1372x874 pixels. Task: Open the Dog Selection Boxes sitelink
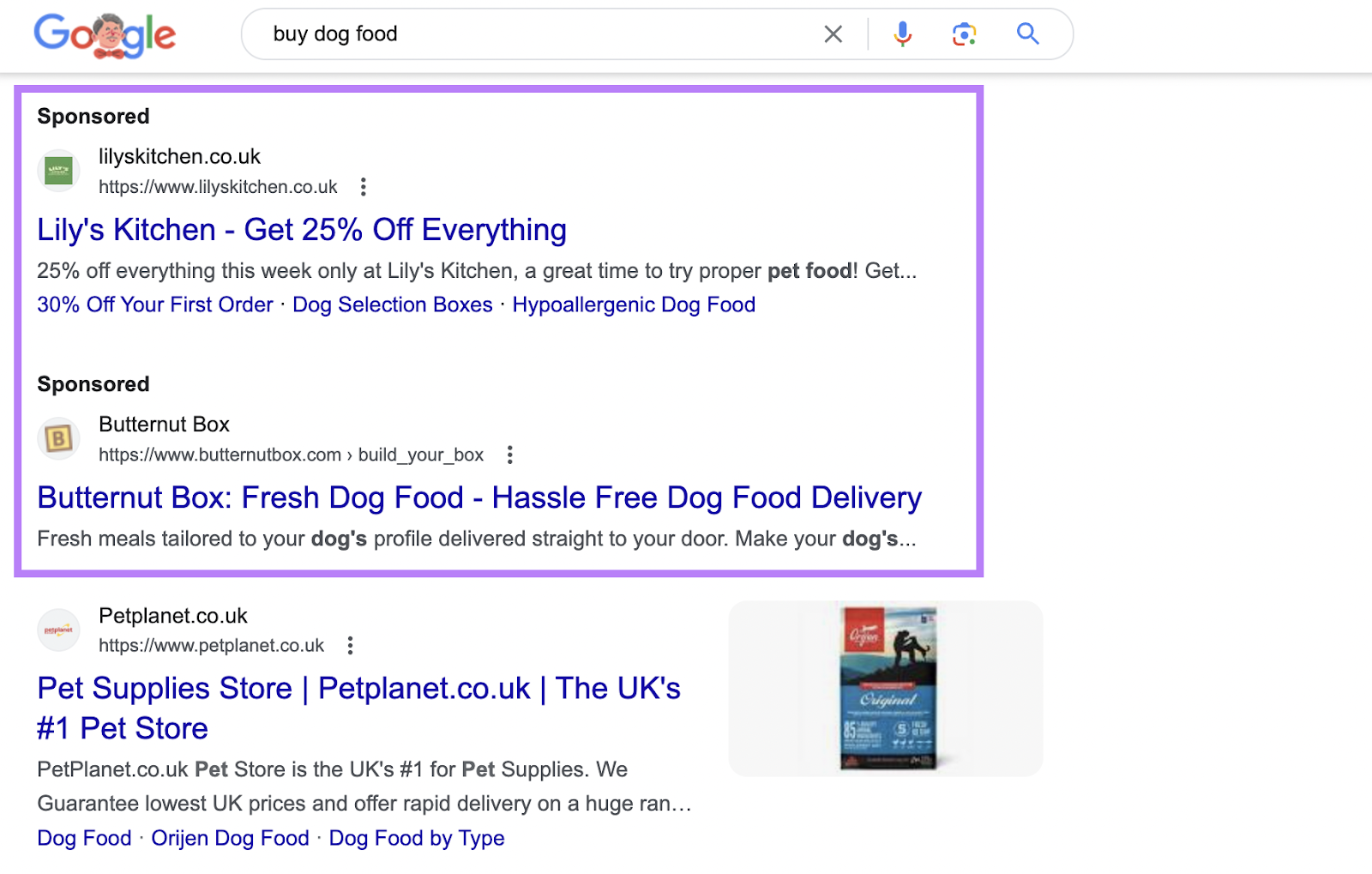click(x=392, y=304)
